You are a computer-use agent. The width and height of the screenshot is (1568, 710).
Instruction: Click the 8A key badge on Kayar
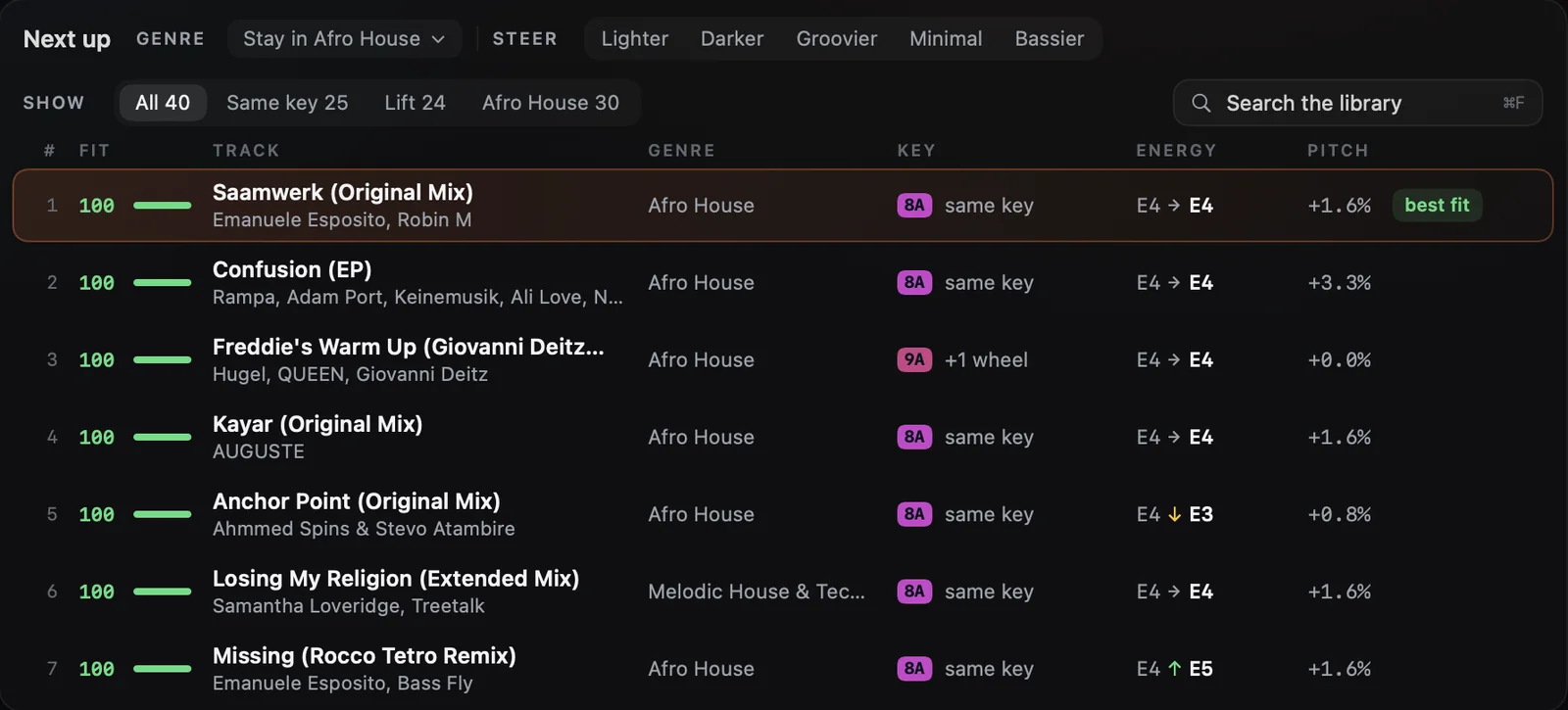pyautogui.click(x=914, y=437)
